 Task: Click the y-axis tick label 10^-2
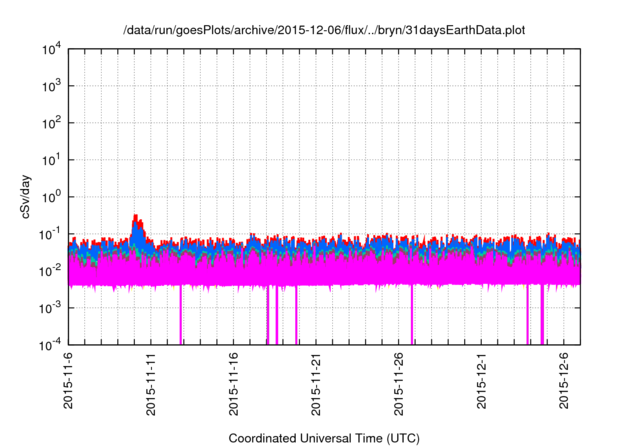(51, 271)
